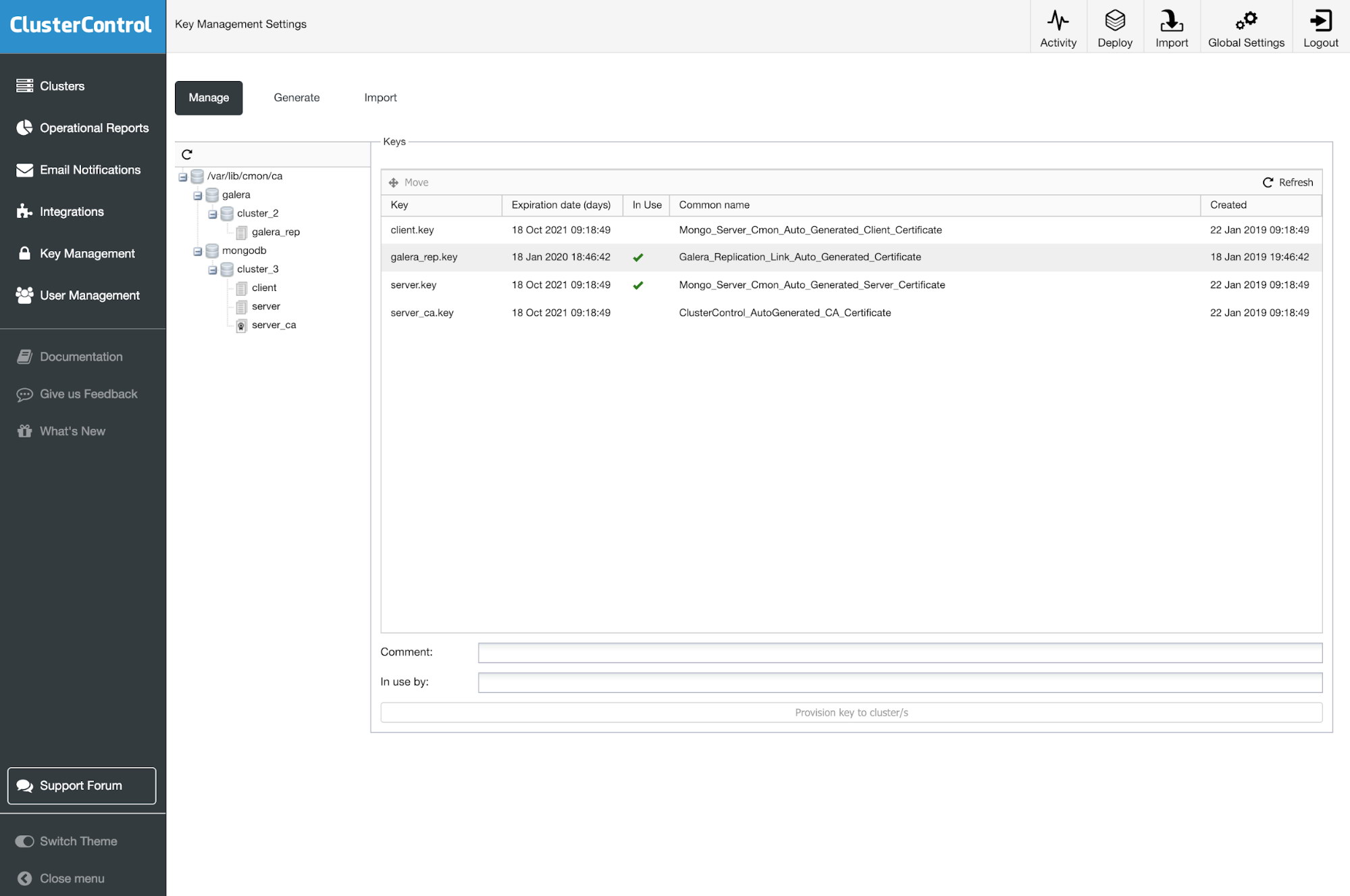Image resolution: width=1350 pixels, height=896 pixels.
Task: Collapse the mongodb tree node
Action: tap(198, 252)
